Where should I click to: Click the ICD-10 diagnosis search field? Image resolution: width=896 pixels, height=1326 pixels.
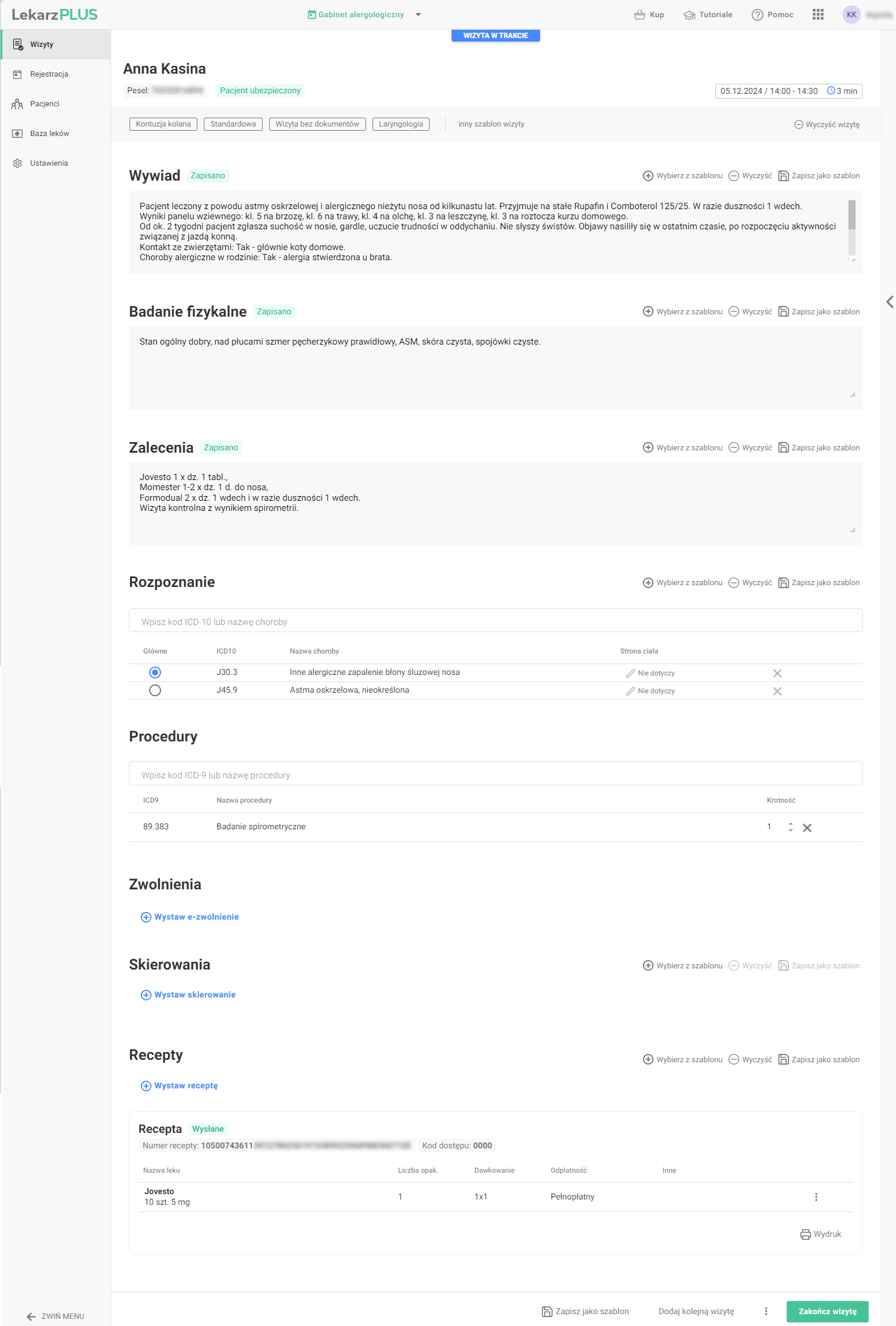pyautogui.click(x=495, y=621)
